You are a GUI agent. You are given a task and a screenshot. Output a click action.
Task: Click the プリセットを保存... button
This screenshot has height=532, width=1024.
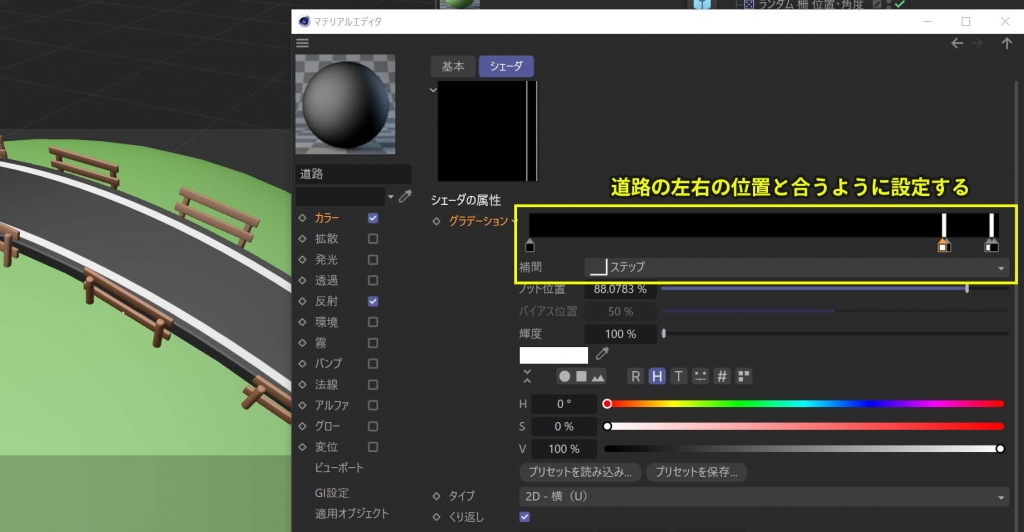pyautogui.click(x=696, y=472)
